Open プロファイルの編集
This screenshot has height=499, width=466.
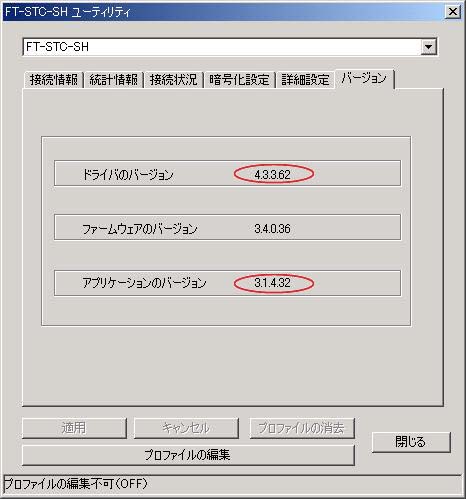click(188, 455)
